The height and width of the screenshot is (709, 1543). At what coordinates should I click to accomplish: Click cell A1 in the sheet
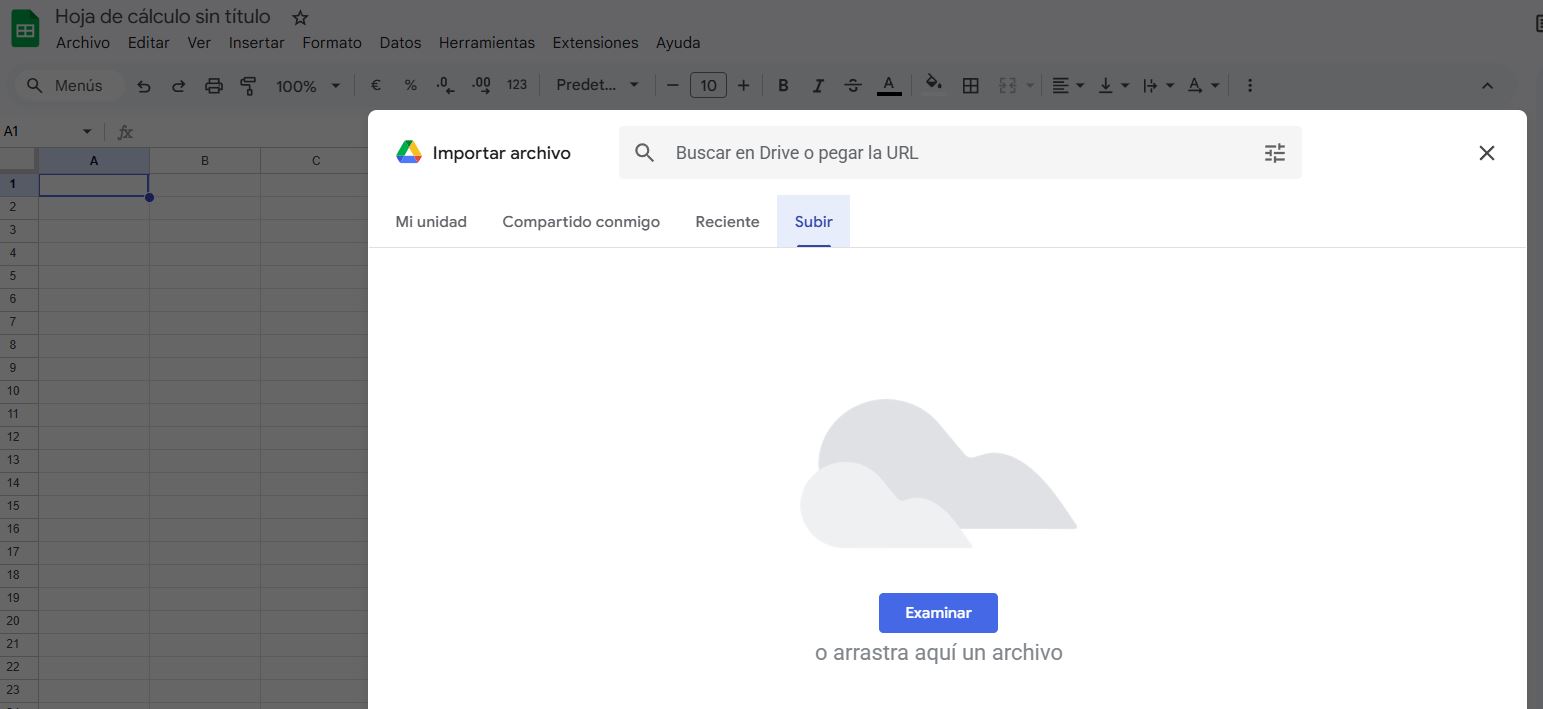pos(94,185)
